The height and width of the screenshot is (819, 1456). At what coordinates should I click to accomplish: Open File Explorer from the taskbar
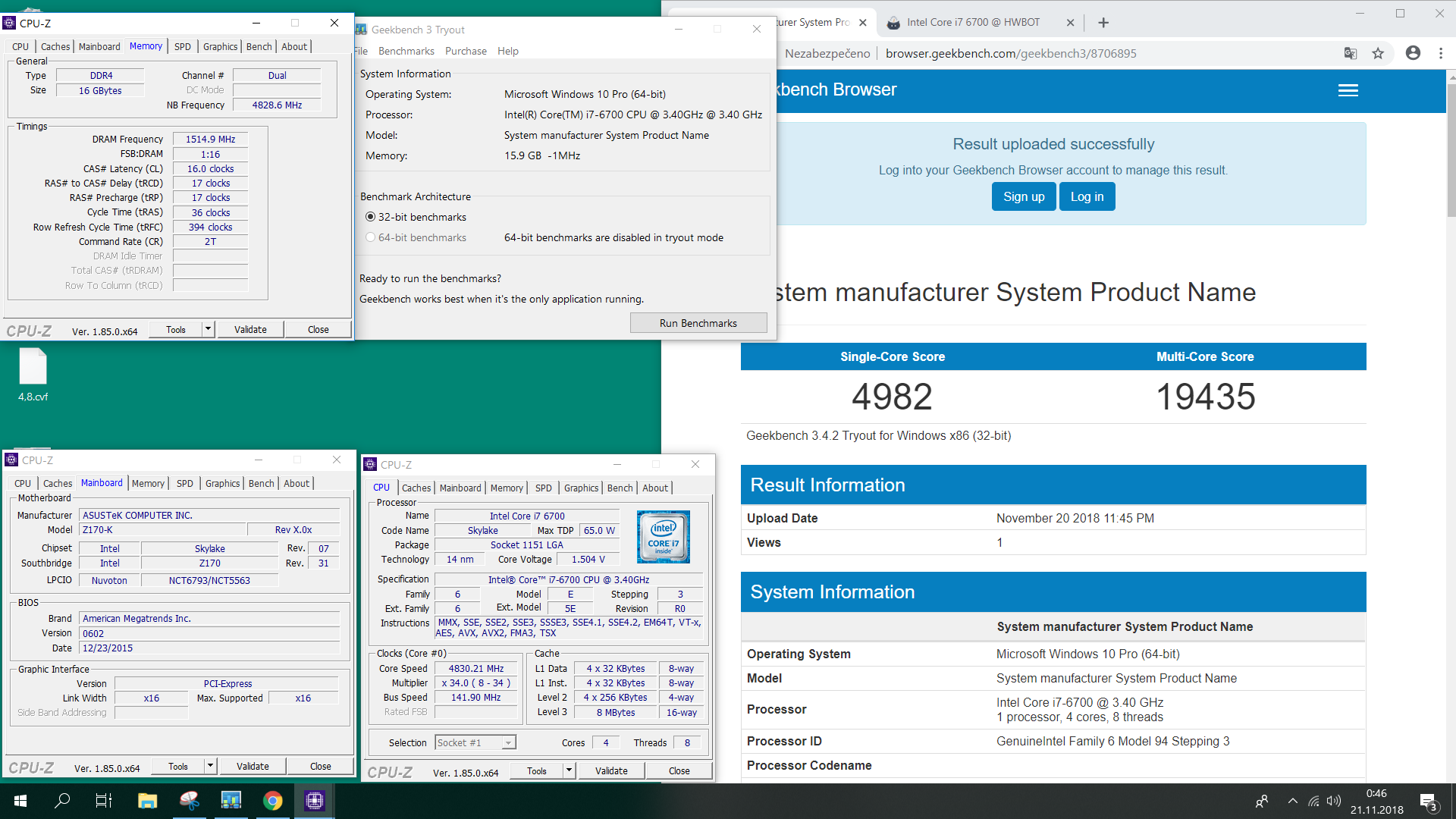tap(147, 800)
